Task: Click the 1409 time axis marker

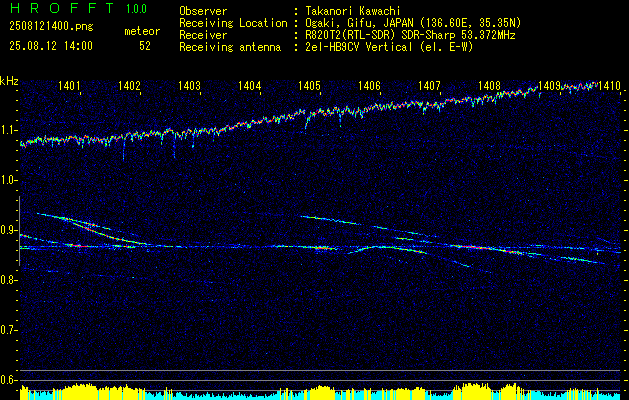Action: [549, 85]
